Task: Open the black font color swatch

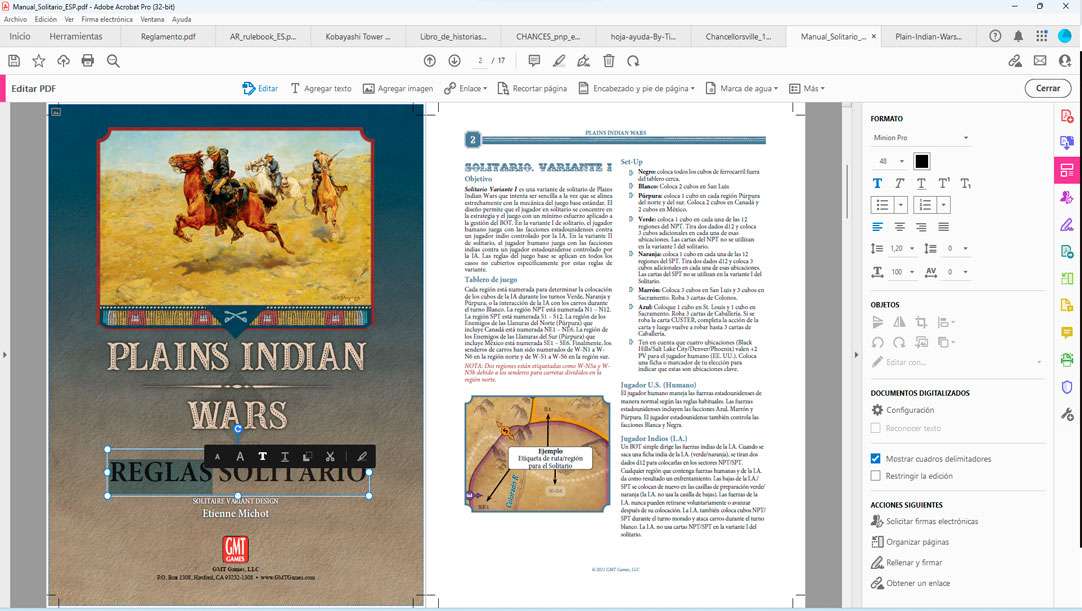Action: (921, 161)
